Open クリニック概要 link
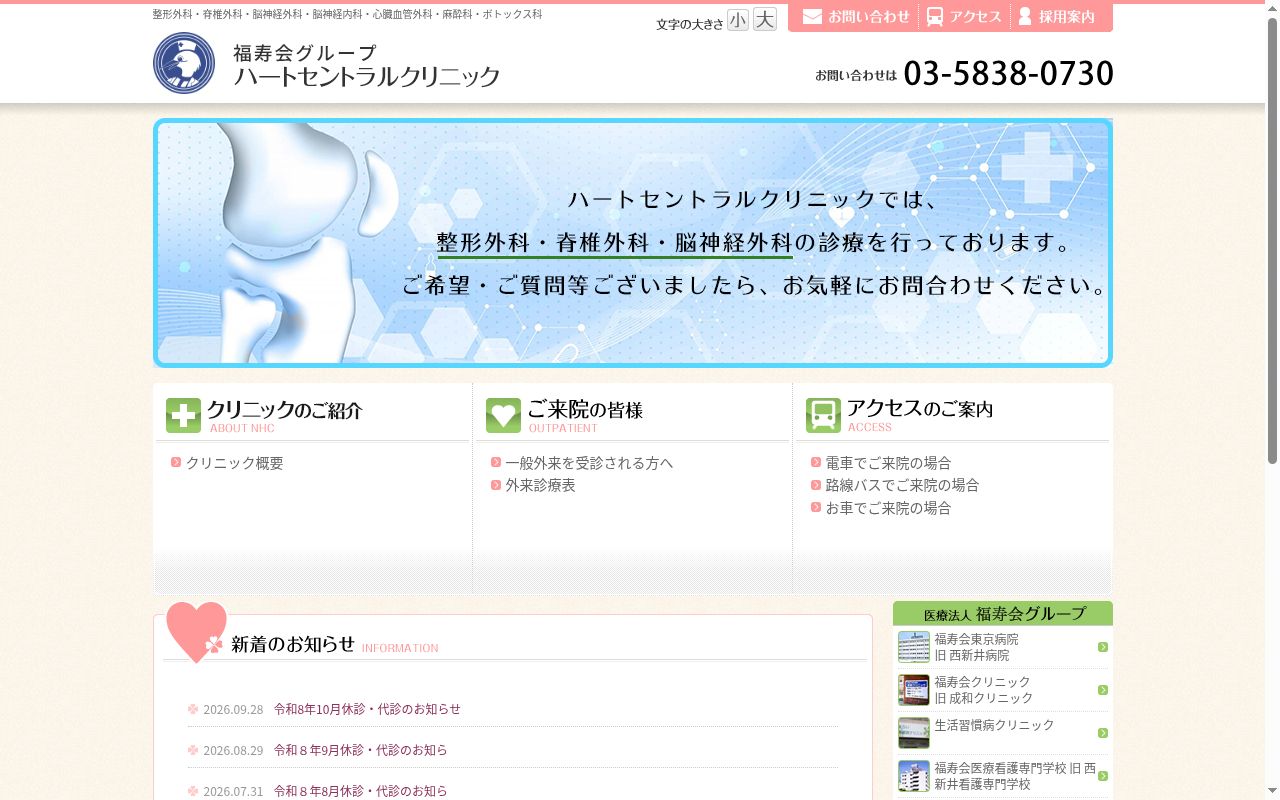This screenshot has height=800, width=1280. (x=235, y=463)
